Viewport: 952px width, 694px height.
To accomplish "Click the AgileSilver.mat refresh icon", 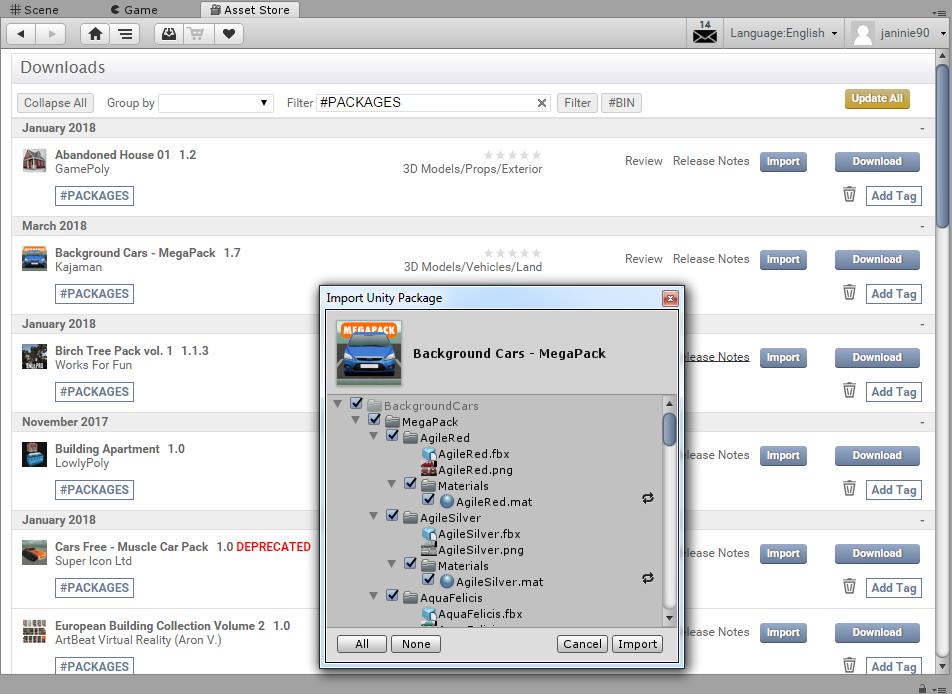I will click(648, 578).
